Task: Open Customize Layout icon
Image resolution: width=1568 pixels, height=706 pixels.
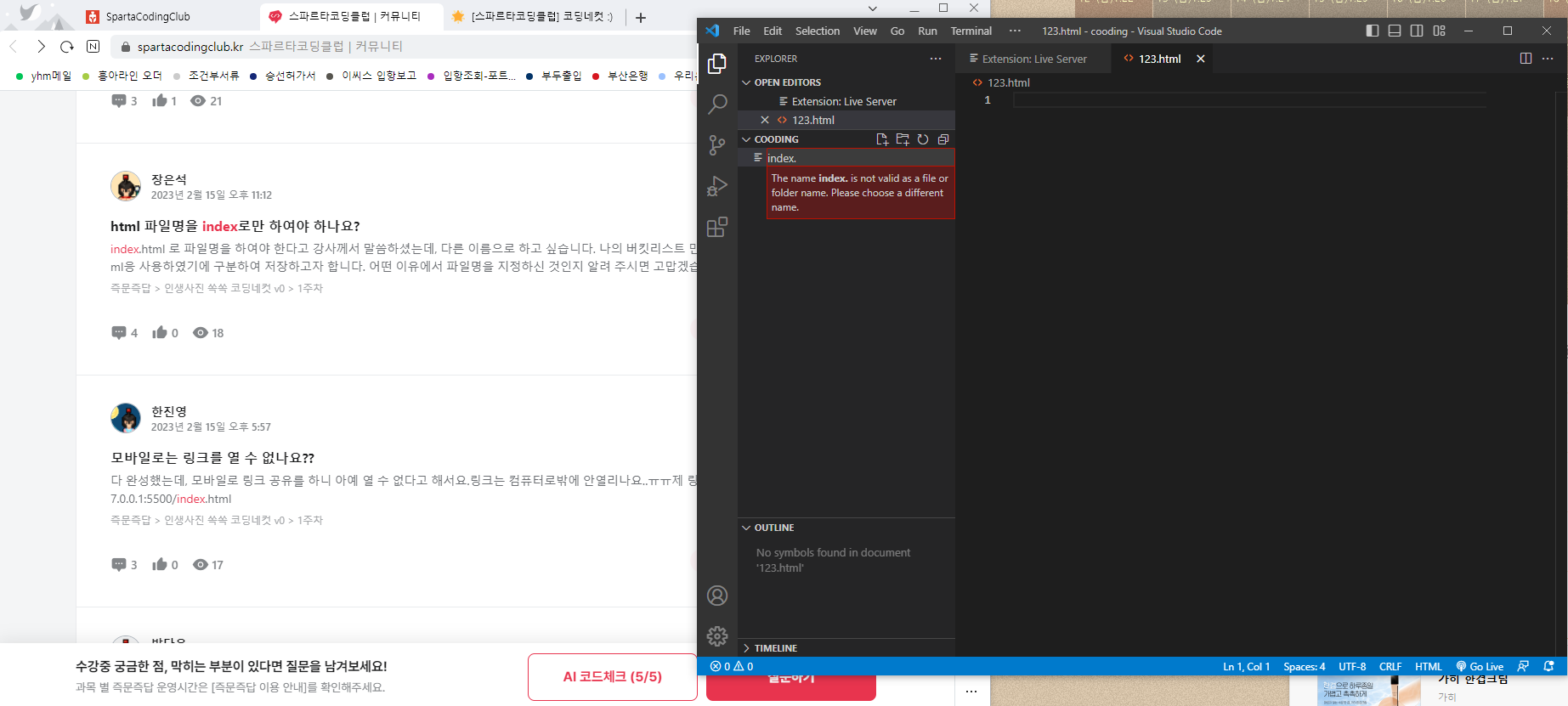Action: (1439, 31)
